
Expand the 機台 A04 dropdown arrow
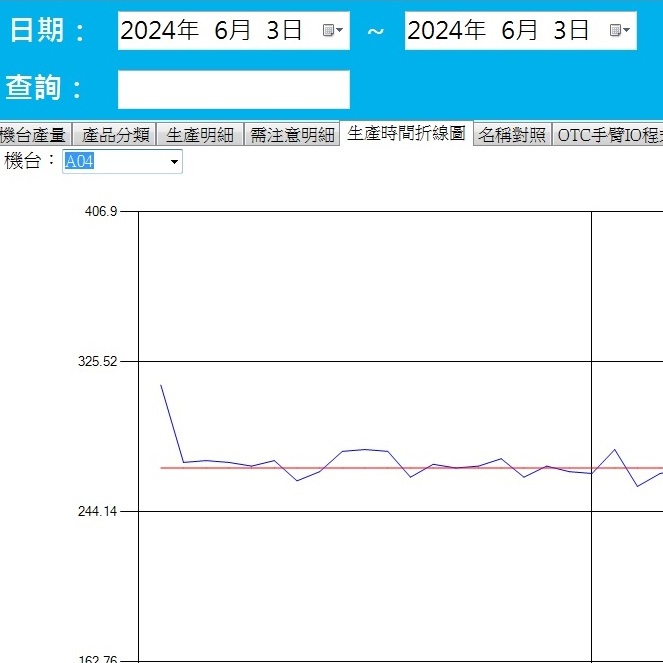click(174, 162)
